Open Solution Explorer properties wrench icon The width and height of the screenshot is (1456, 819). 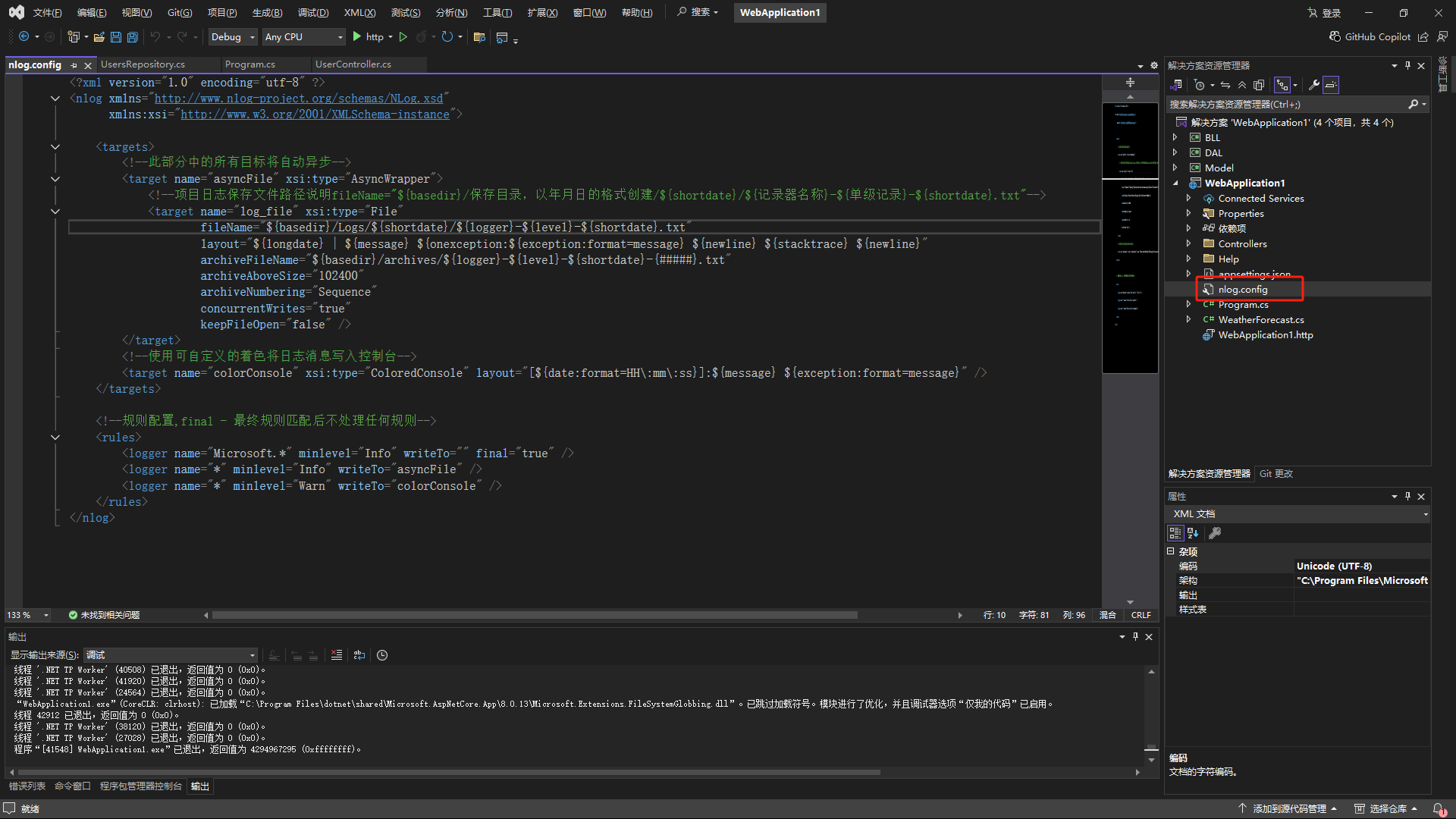click(1313, 85)
